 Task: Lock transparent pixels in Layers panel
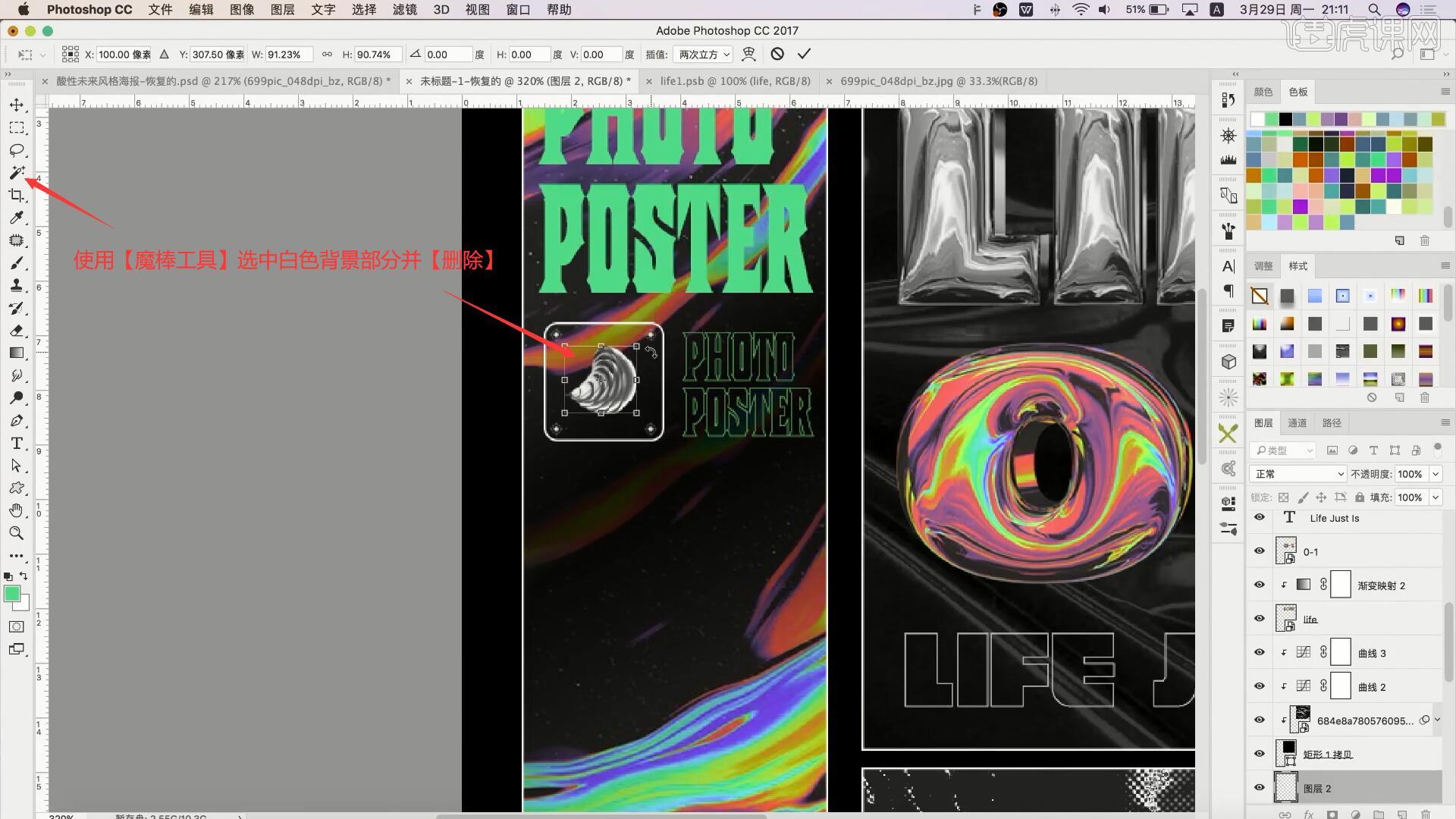(x=1283, y=497)
